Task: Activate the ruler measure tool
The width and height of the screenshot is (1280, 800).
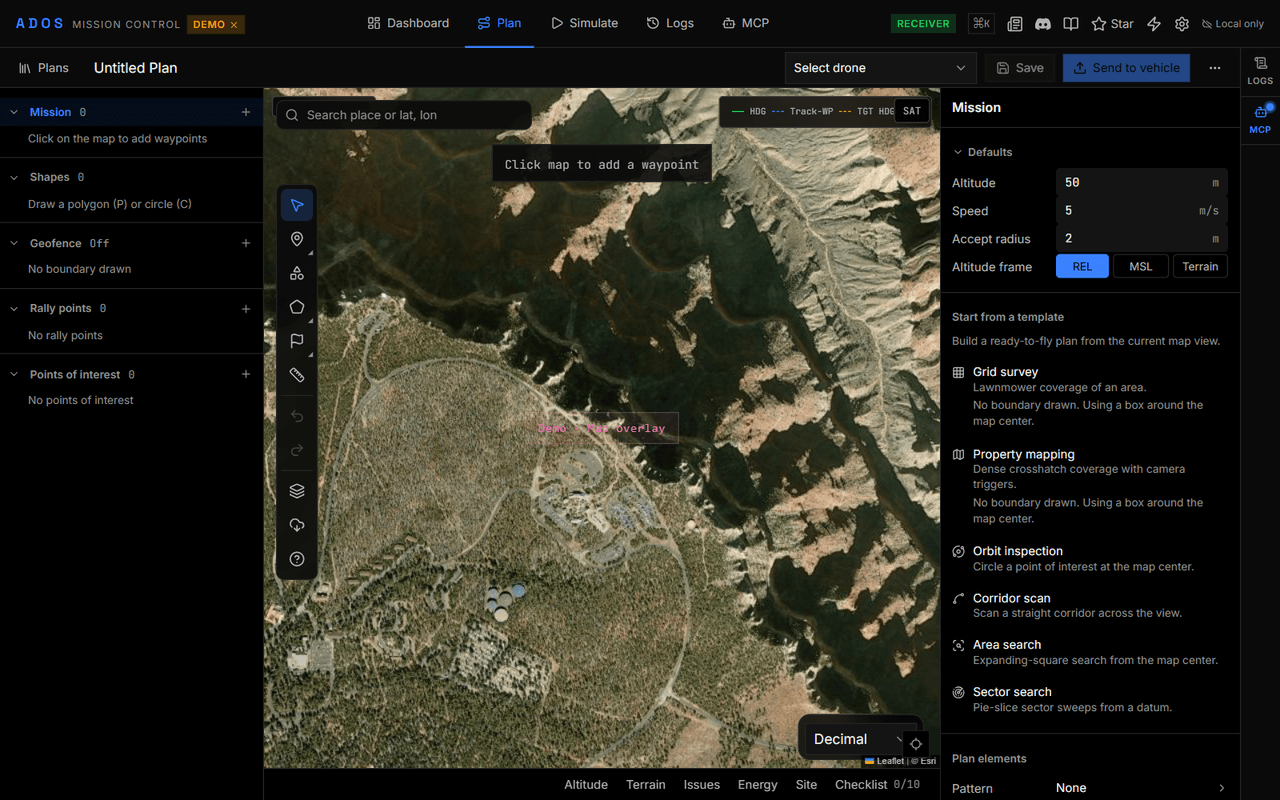Action: (x=297, y=375)
